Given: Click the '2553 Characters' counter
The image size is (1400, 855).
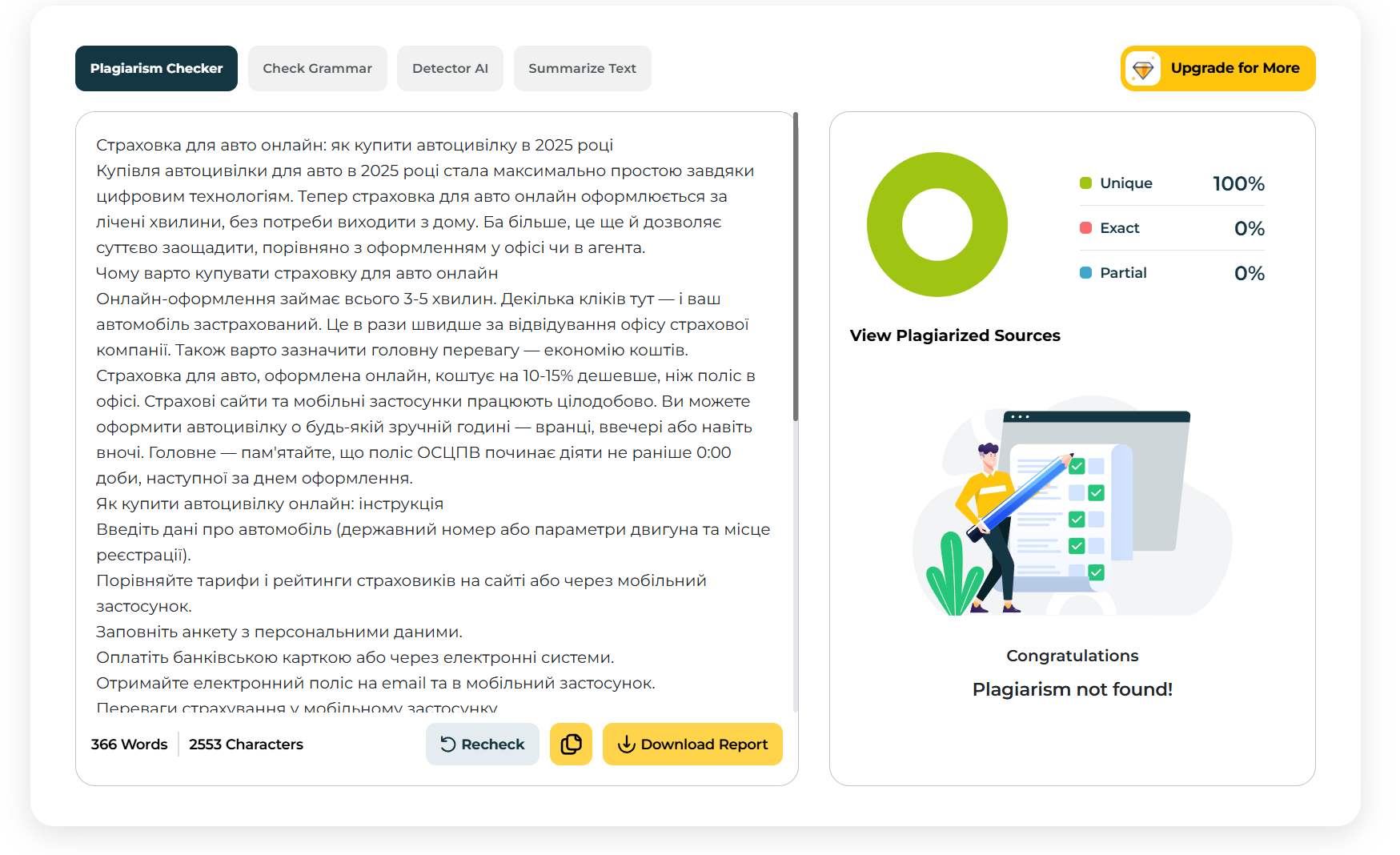Looking at the screenshot, I should pyautogui.click(x=246, y=745).
